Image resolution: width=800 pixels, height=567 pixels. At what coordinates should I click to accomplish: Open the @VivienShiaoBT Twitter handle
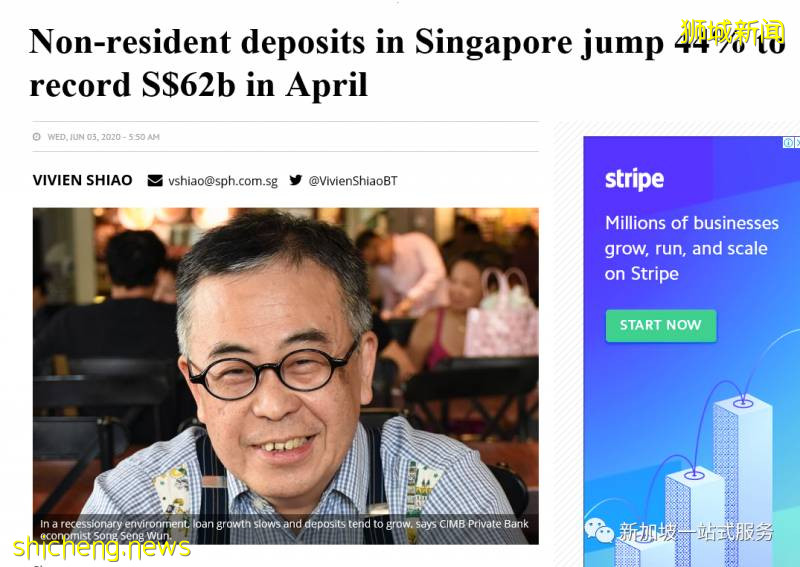coord(353,181)
